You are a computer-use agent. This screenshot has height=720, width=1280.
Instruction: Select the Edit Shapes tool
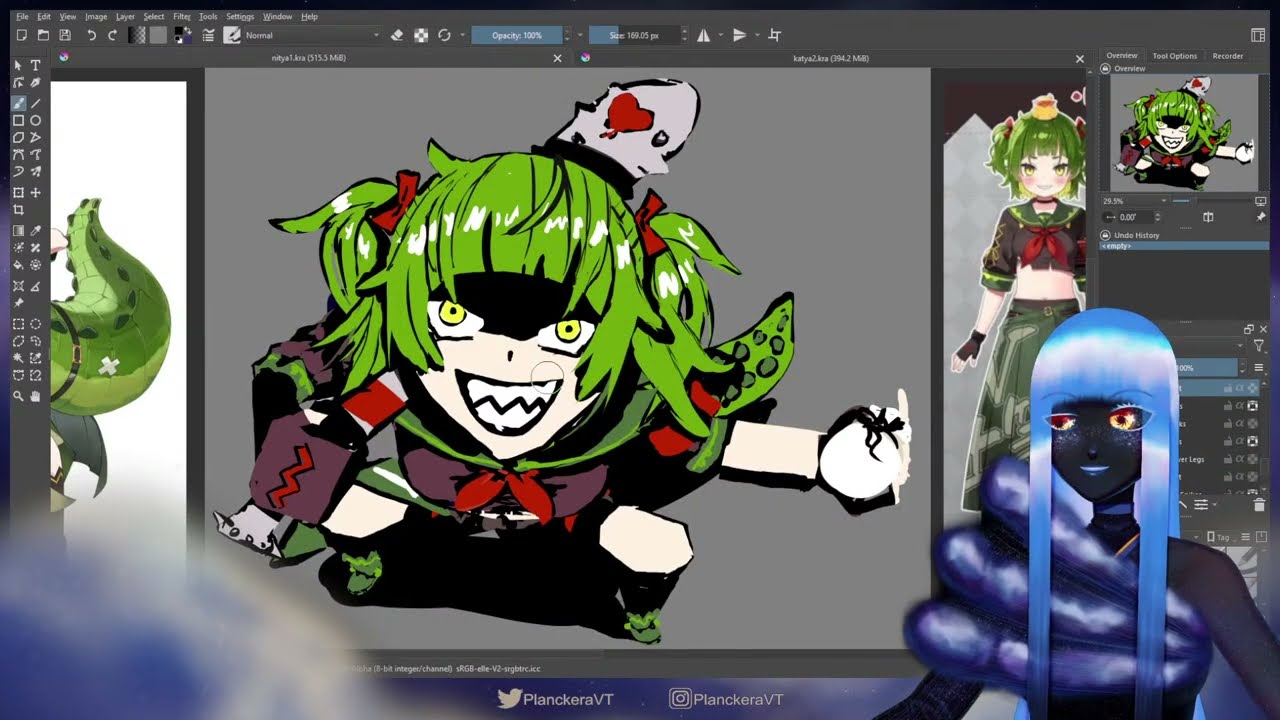(x=18, y=83)
